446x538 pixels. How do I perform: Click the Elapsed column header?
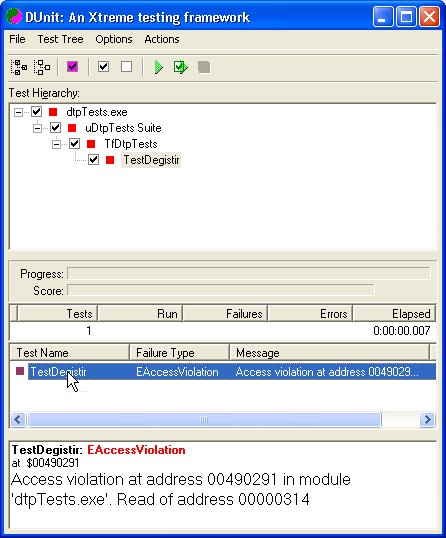tap(394, 314)
